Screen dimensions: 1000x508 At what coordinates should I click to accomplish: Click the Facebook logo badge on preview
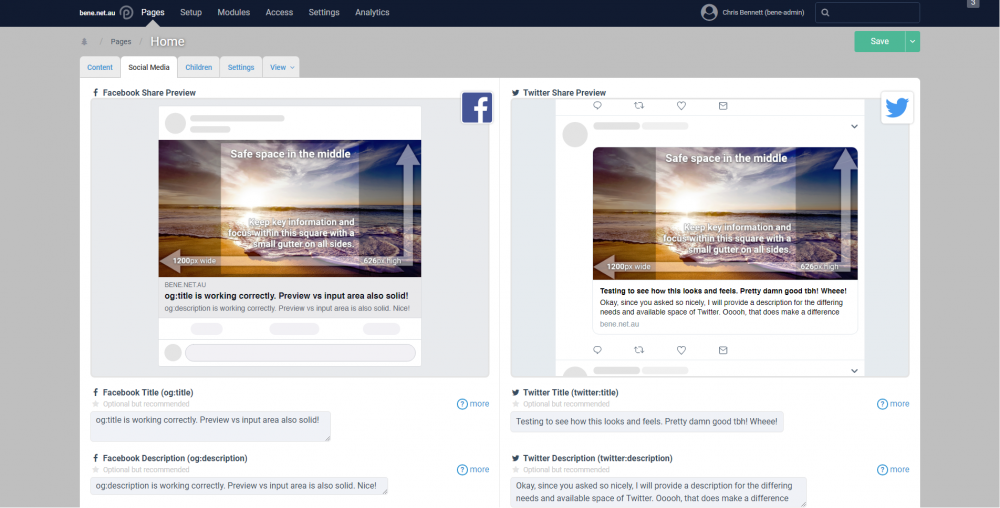[477, 108]
